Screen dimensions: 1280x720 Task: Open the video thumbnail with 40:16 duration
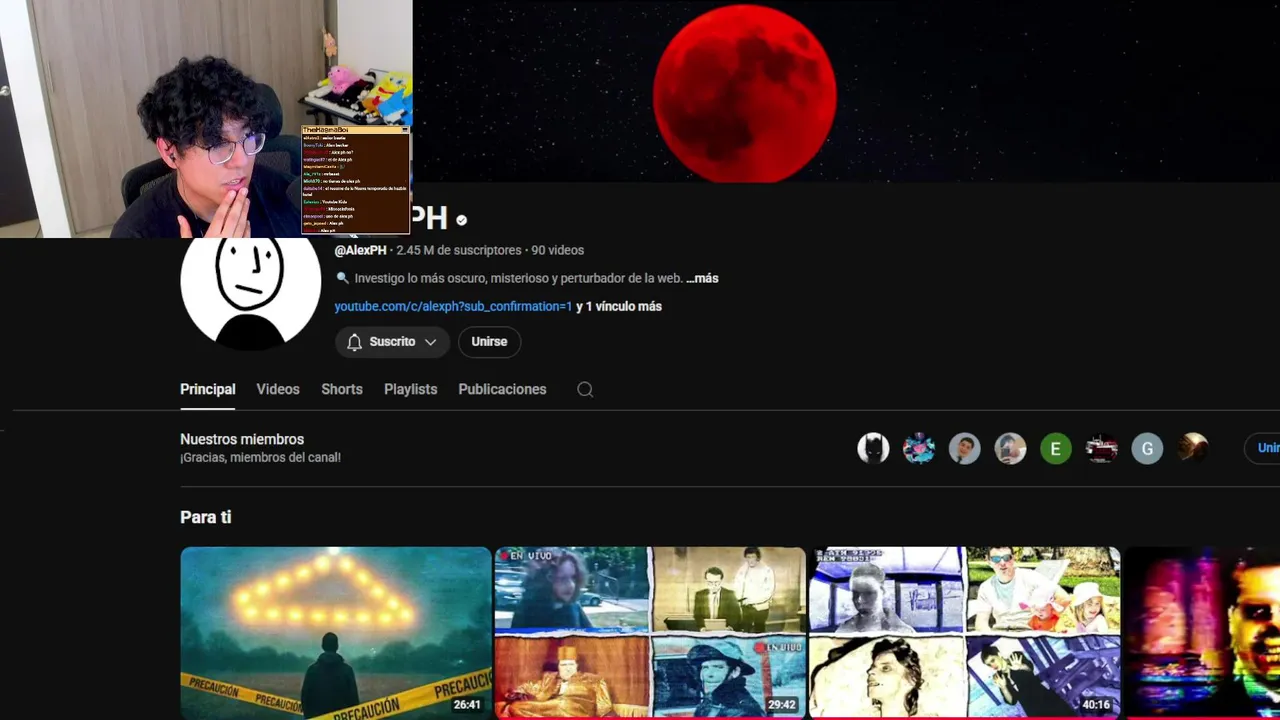(965, 633)
